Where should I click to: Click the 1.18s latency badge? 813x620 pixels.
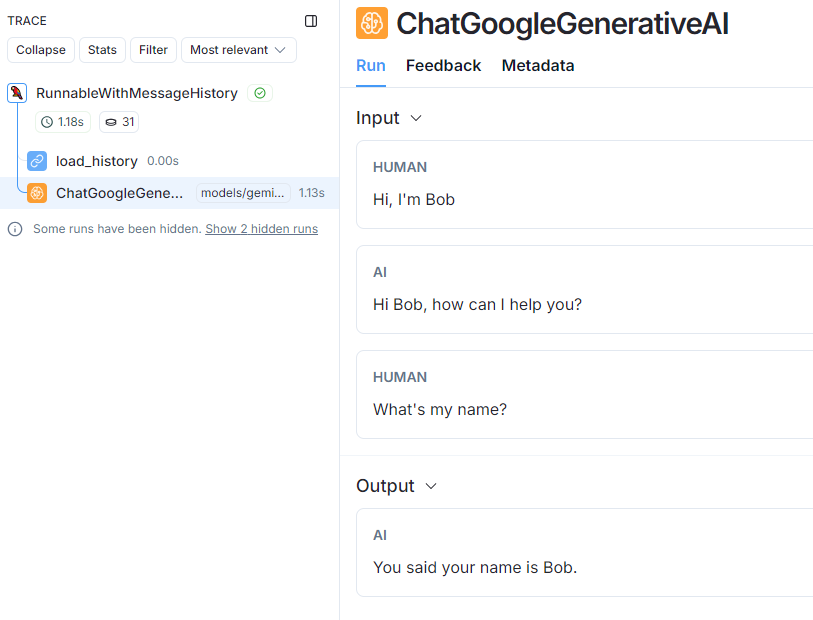pyautogui.click(x=63, y=122)
